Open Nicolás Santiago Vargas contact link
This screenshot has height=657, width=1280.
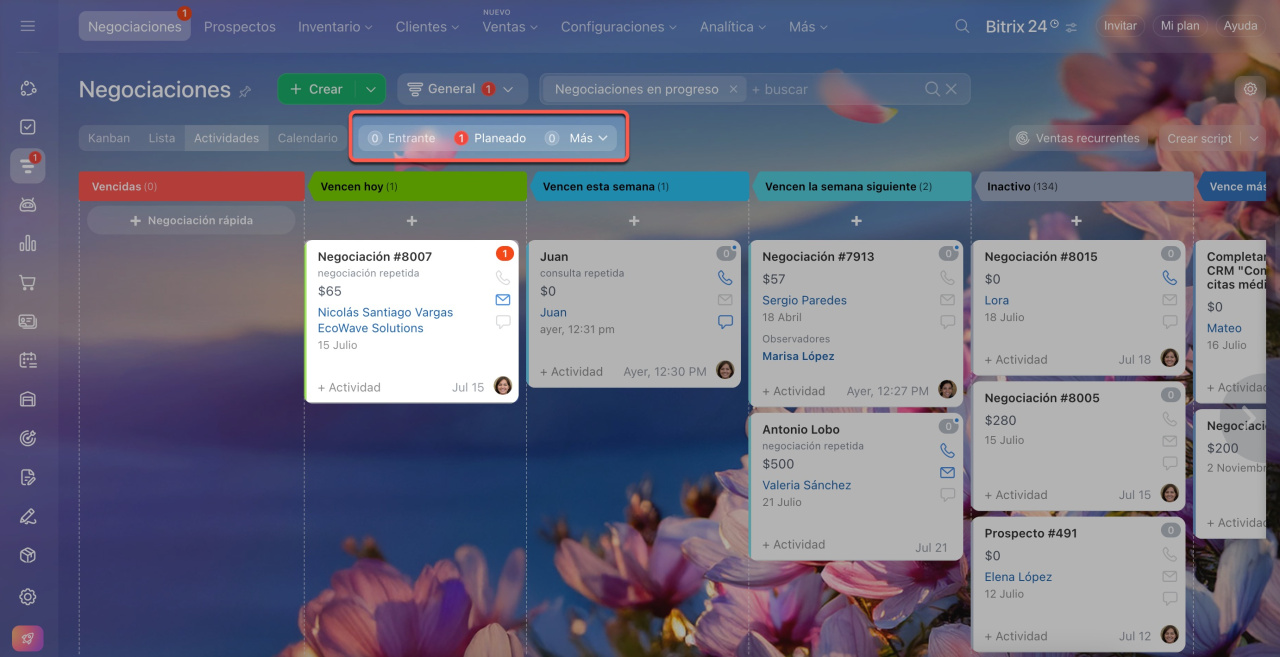[x=385, y=312]
